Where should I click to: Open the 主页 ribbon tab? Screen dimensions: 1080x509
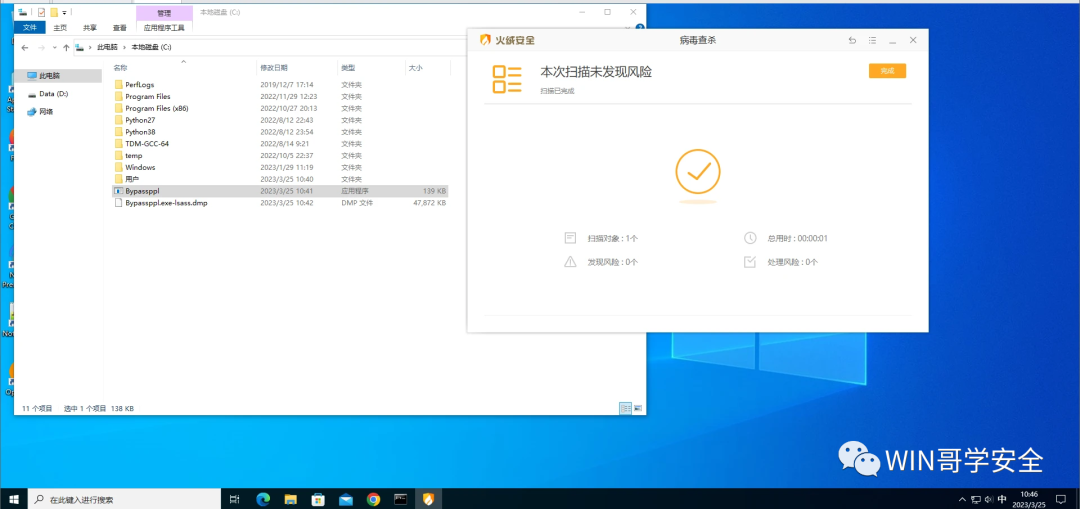(61, 28)
